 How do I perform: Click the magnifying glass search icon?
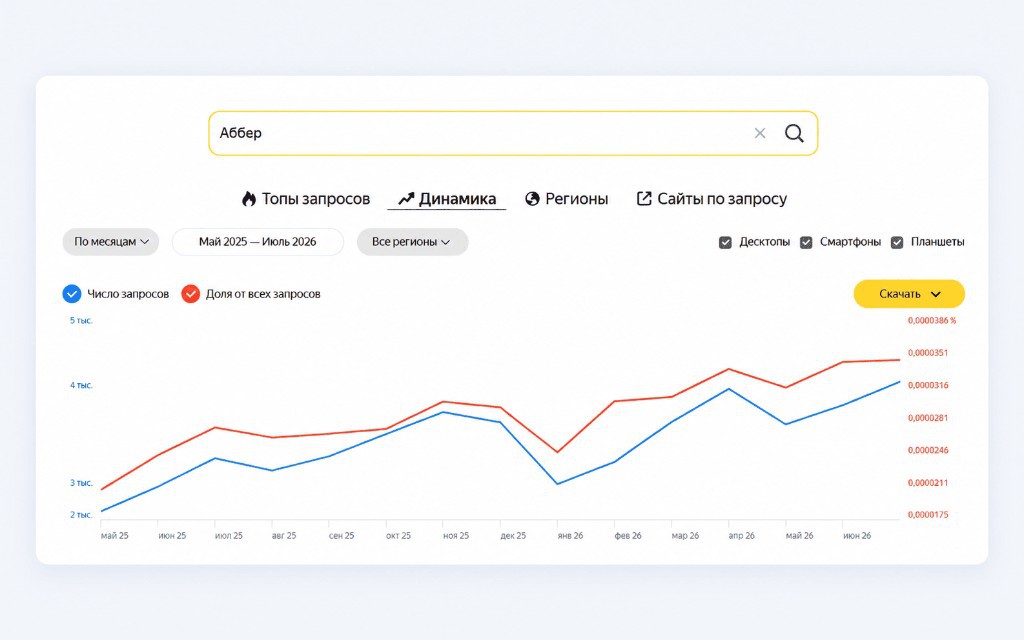[x=794, y=133]
